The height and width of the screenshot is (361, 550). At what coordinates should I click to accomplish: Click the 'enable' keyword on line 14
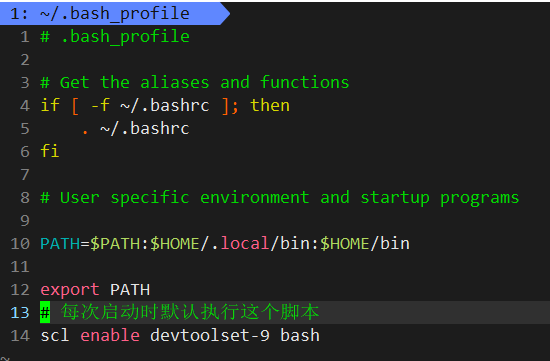pos(110,336)
